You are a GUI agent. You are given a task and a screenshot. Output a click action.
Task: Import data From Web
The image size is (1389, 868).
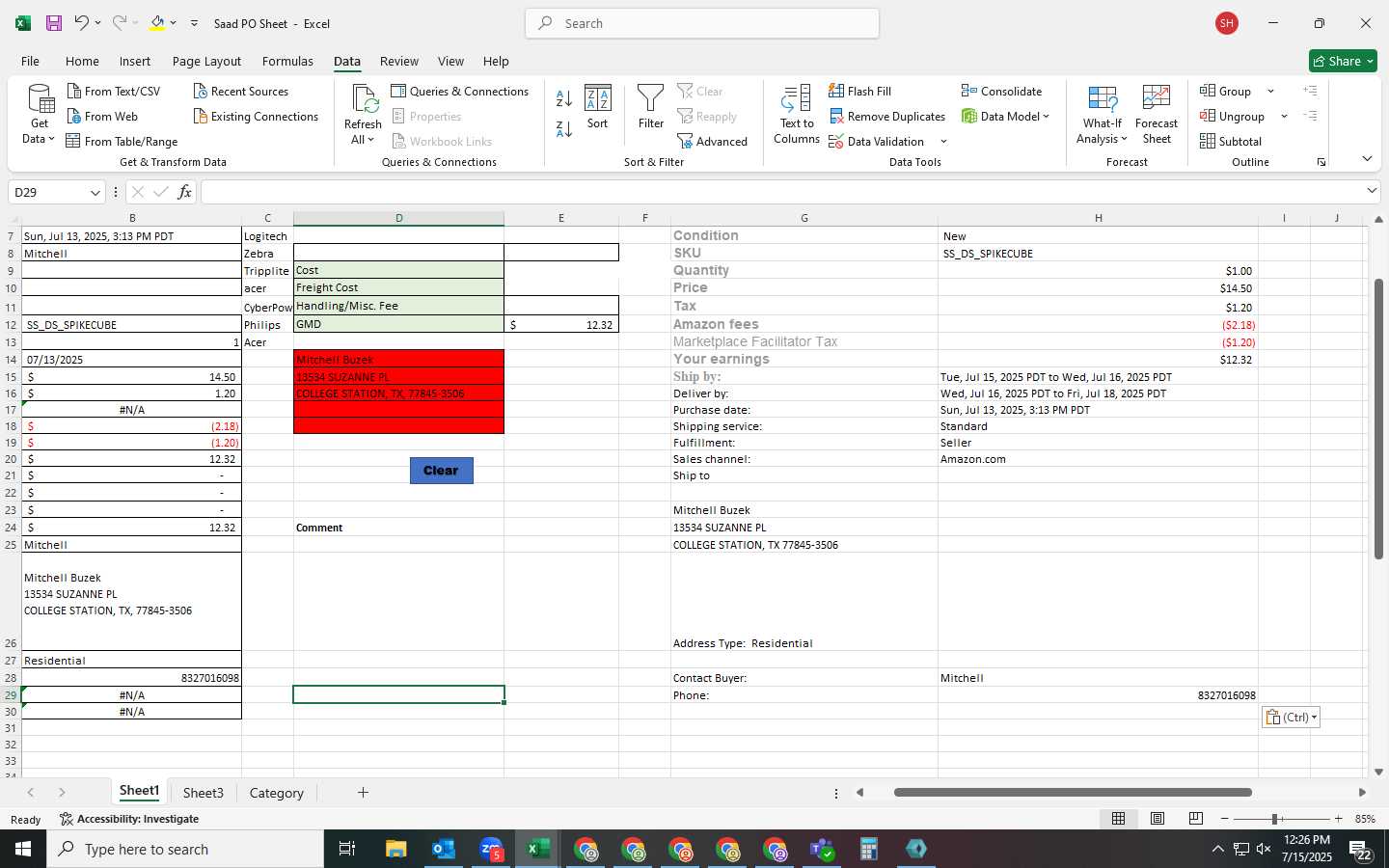tap(102, 117)
